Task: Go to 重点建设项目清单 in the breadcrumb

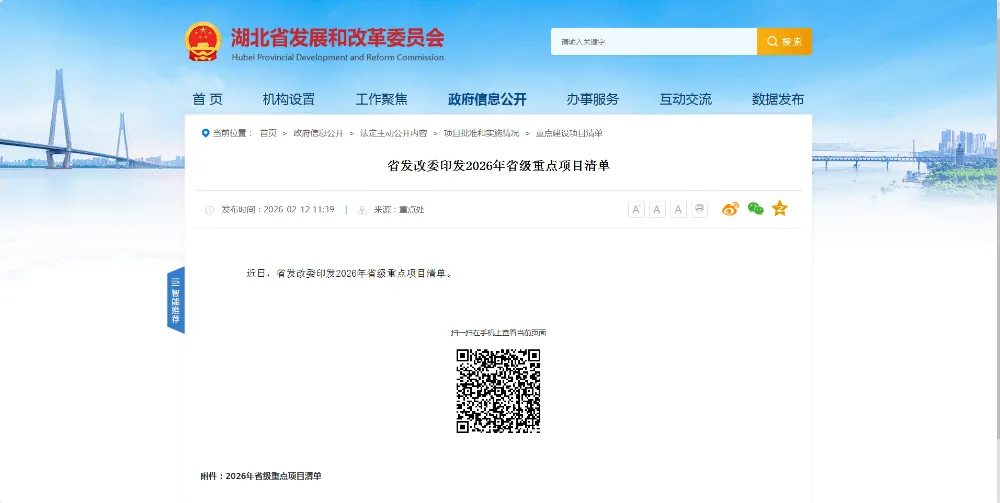Action: (x=569, y=133)
